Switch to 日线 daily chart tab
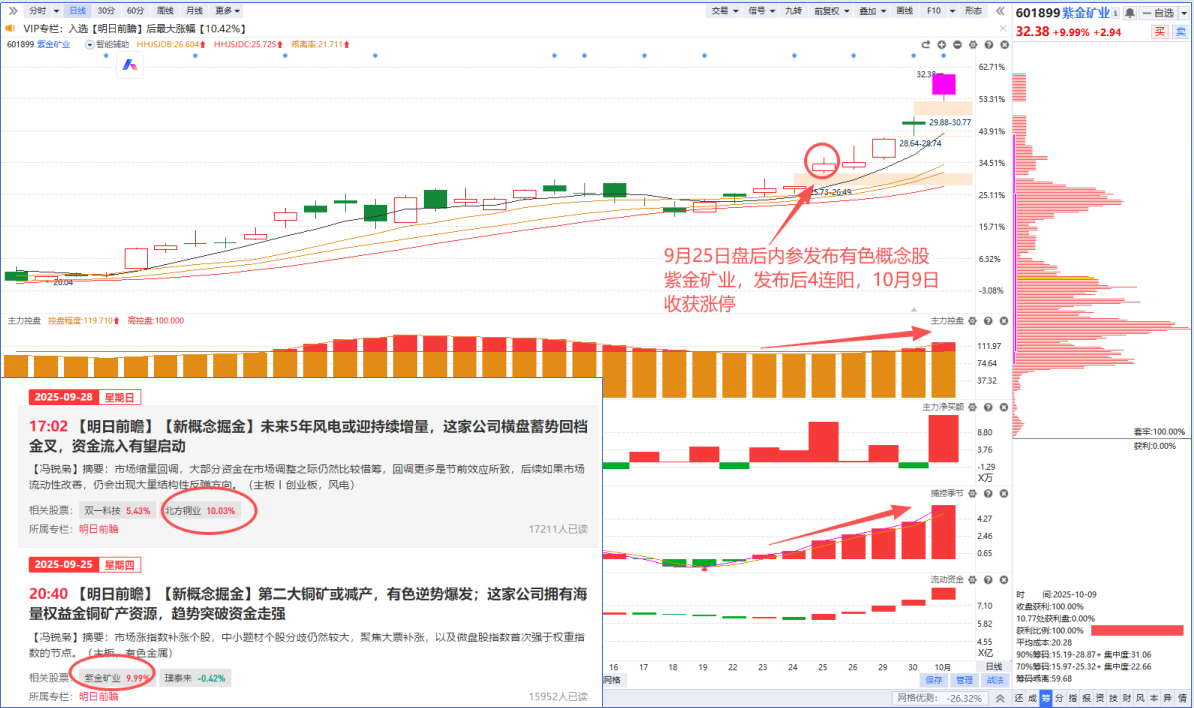The width and height of the screenshot is (1194, 708). click(x=78, y=11)
